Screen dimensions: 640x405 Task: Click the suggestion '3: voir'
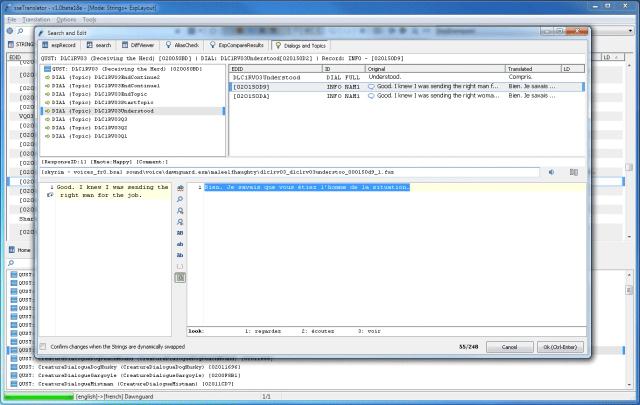pos(369,331)
